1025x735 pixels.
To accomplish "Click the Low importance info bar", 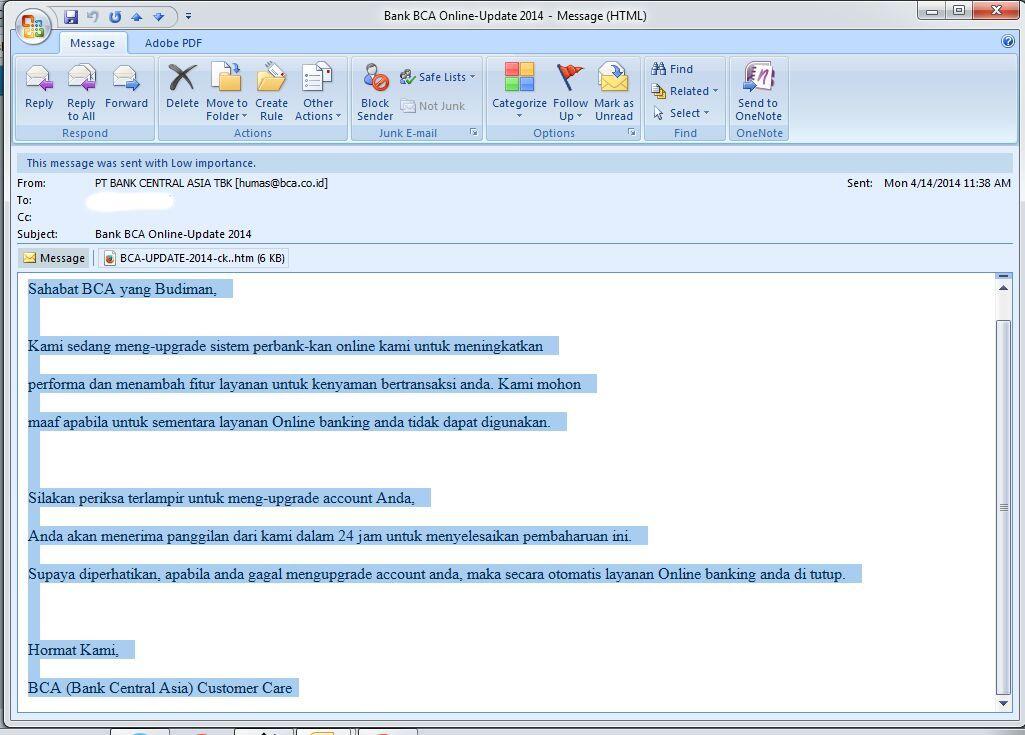I will point(513,163).
